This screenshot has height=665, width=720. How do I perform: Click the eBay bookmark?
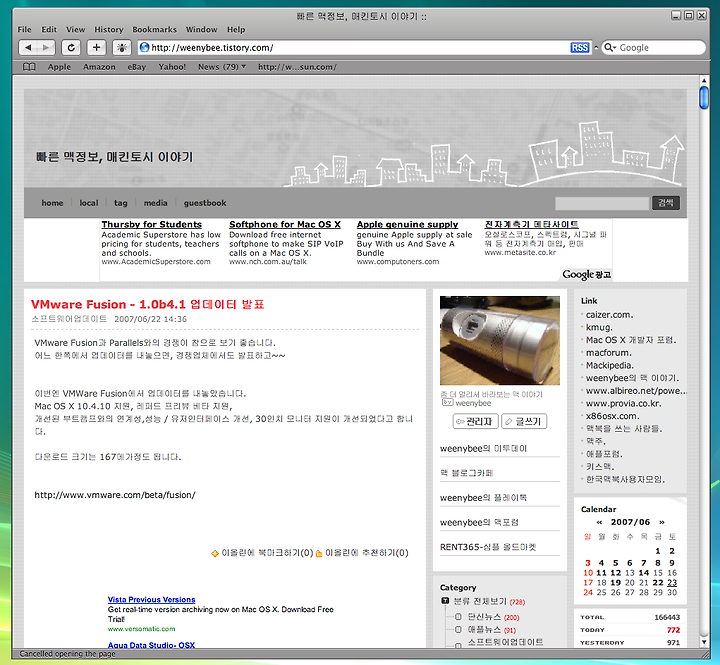136,67
